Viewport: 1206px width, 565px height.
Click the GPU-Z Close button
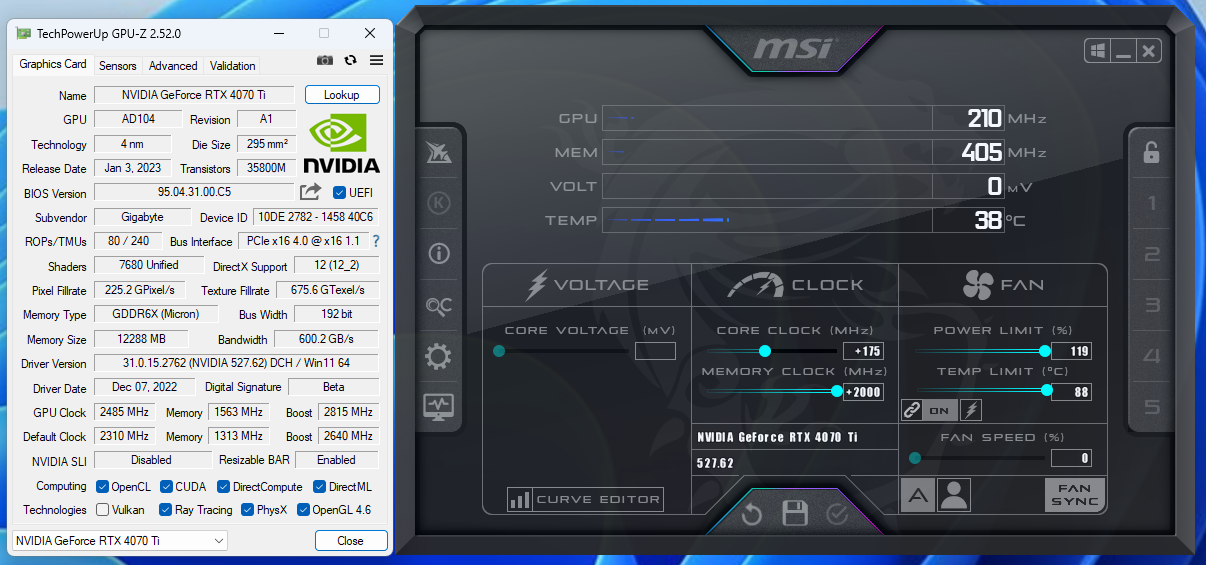(351, 541)
